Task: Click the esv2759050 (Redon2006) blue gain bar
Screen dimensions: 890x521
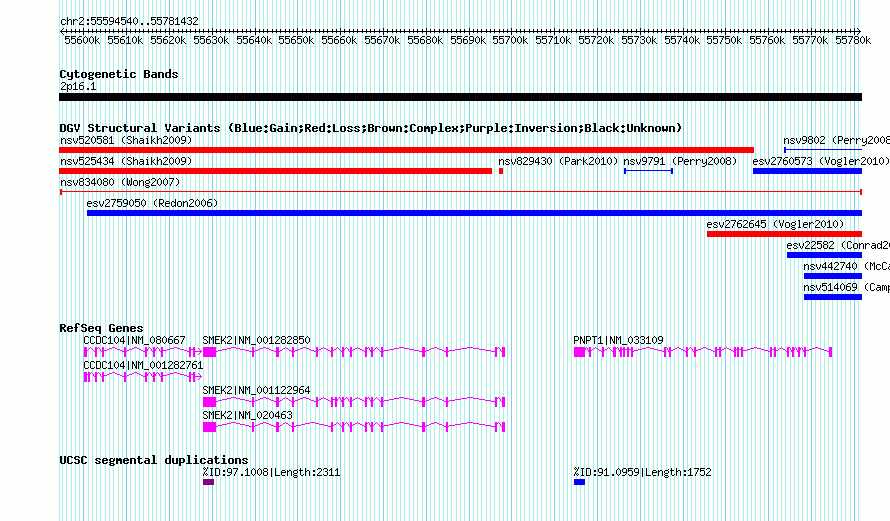Action: click(475, 213)
